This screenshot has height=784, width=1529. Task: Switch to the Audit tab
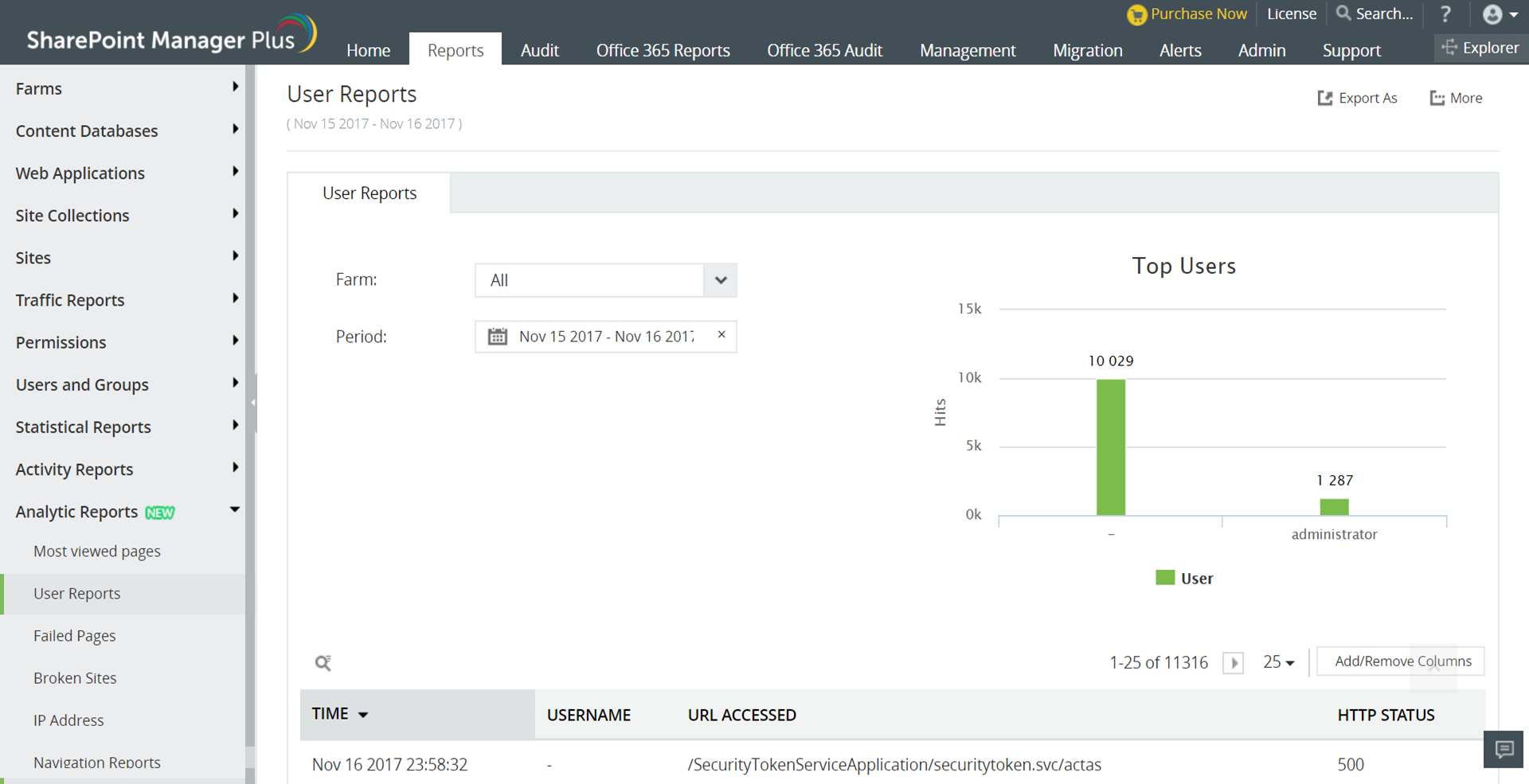pyautogui.click(x=540, y=50)
